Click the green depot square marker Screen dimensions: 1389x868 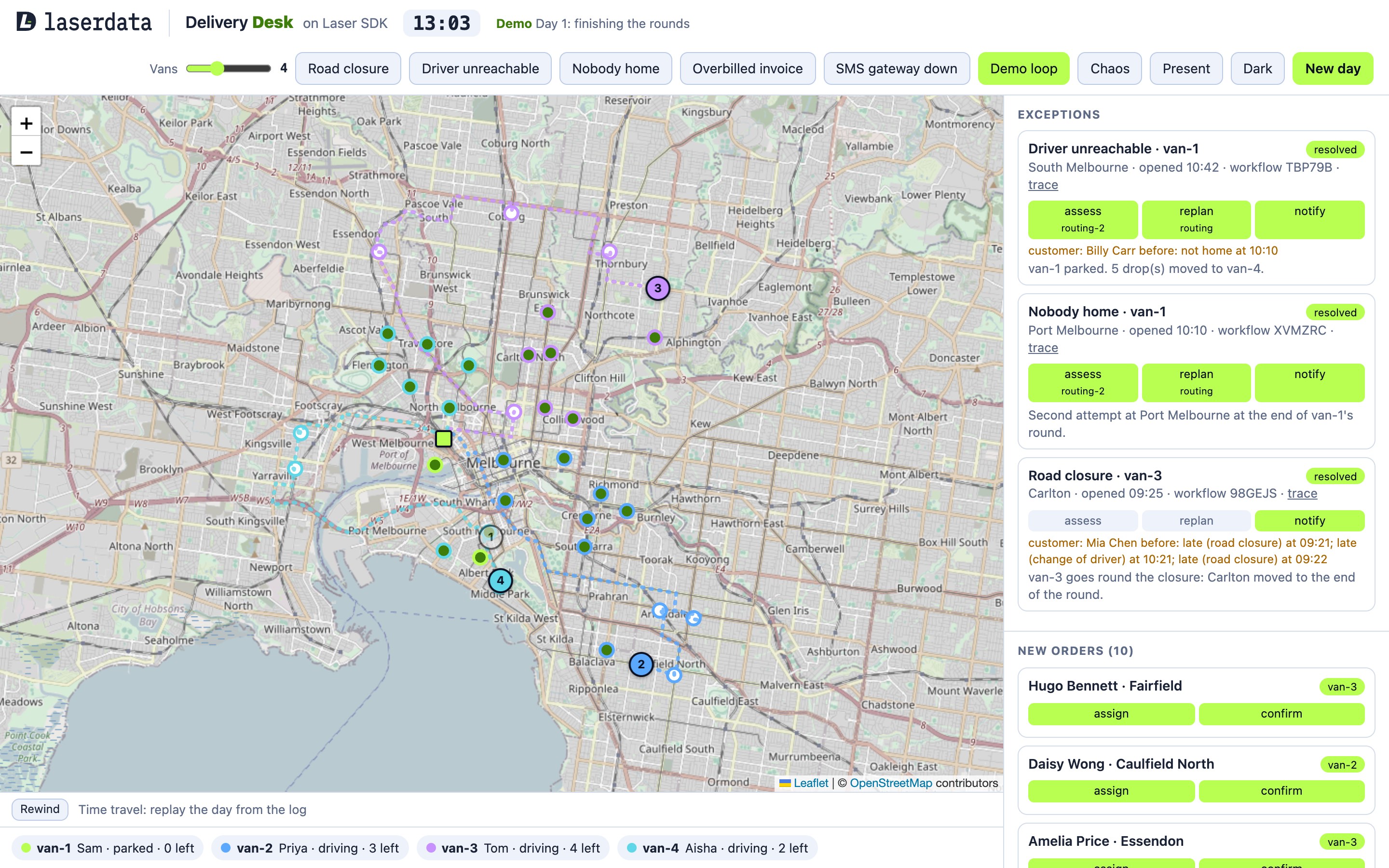pos(444,439)
